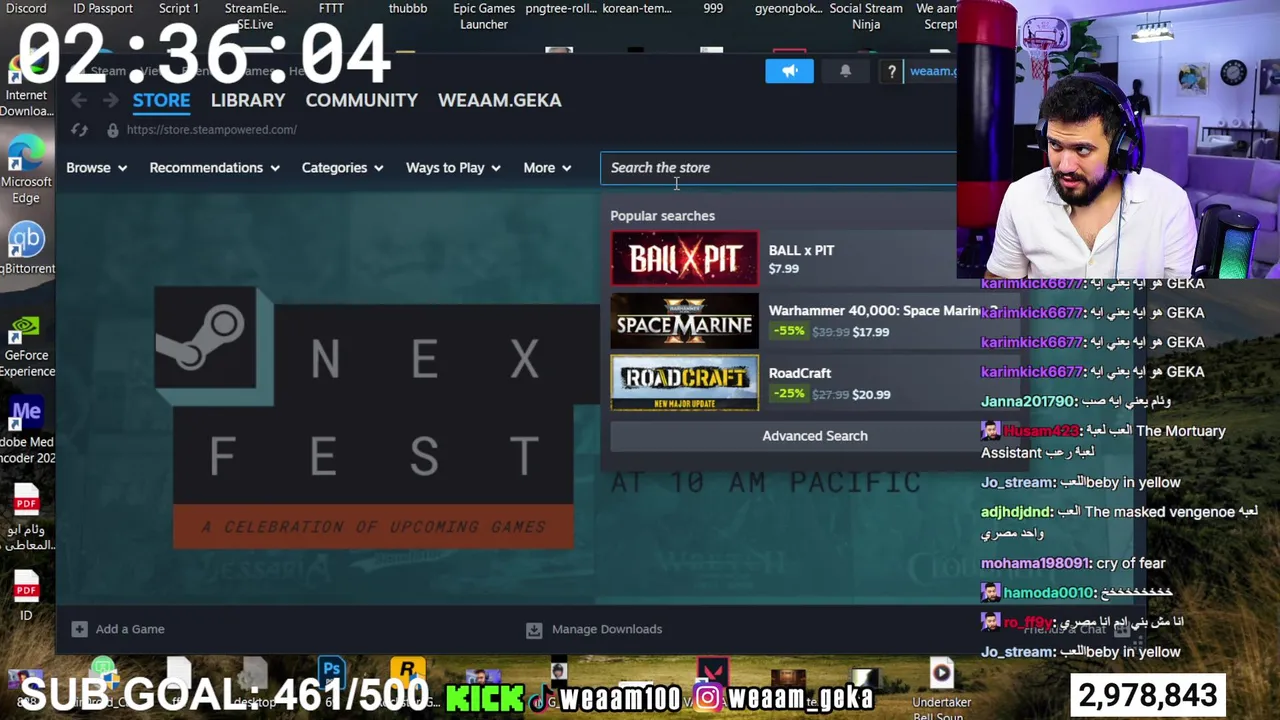Open the Valorant desktop shortcut
Image resolution: width=1280 pixels, height=720 pixels.
pyautogui.click(x=712, y=672)
